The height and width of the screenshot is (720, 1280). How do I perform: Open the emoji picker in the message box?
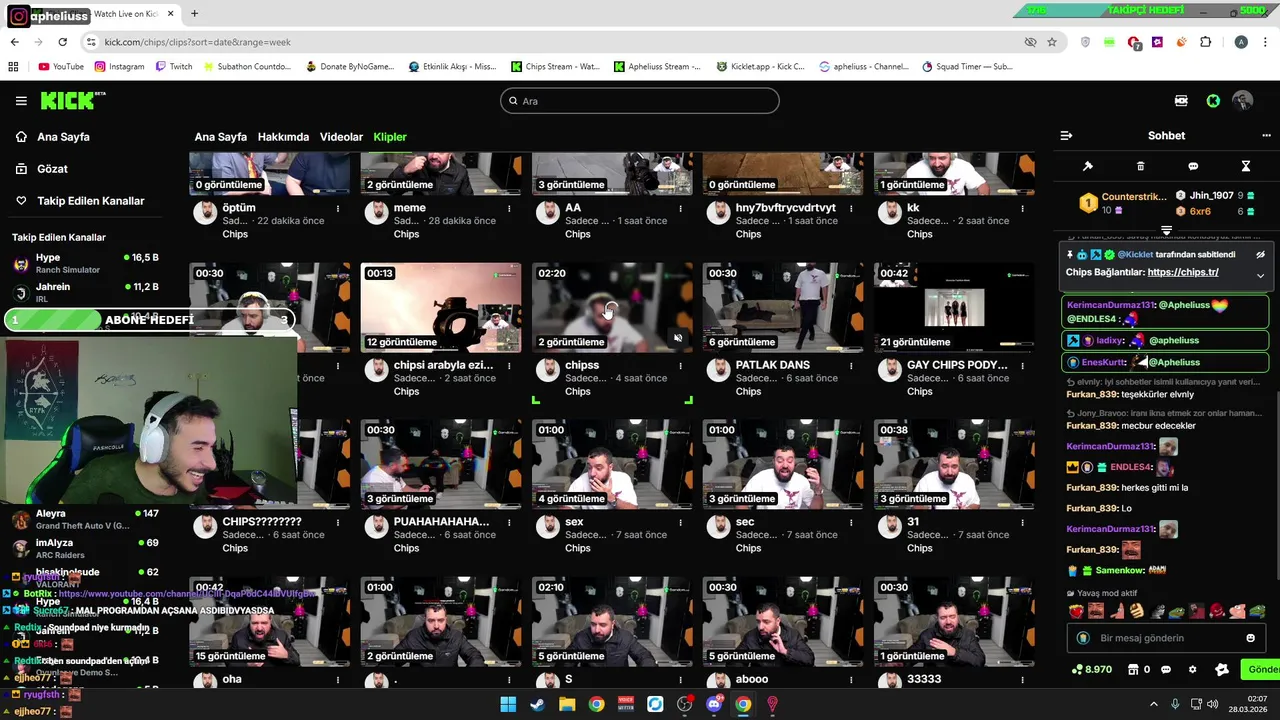[1250, 638]
